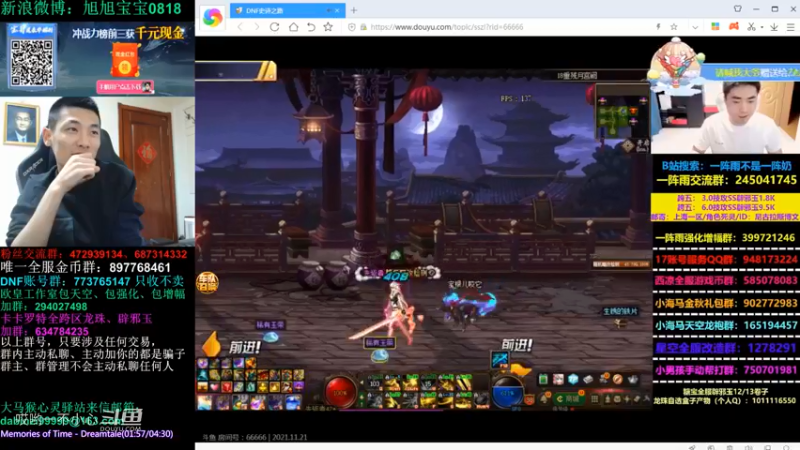Open the browser downloads icon
Screen dimensions: 800x450
pyautogui.click(x=774, y=27)
